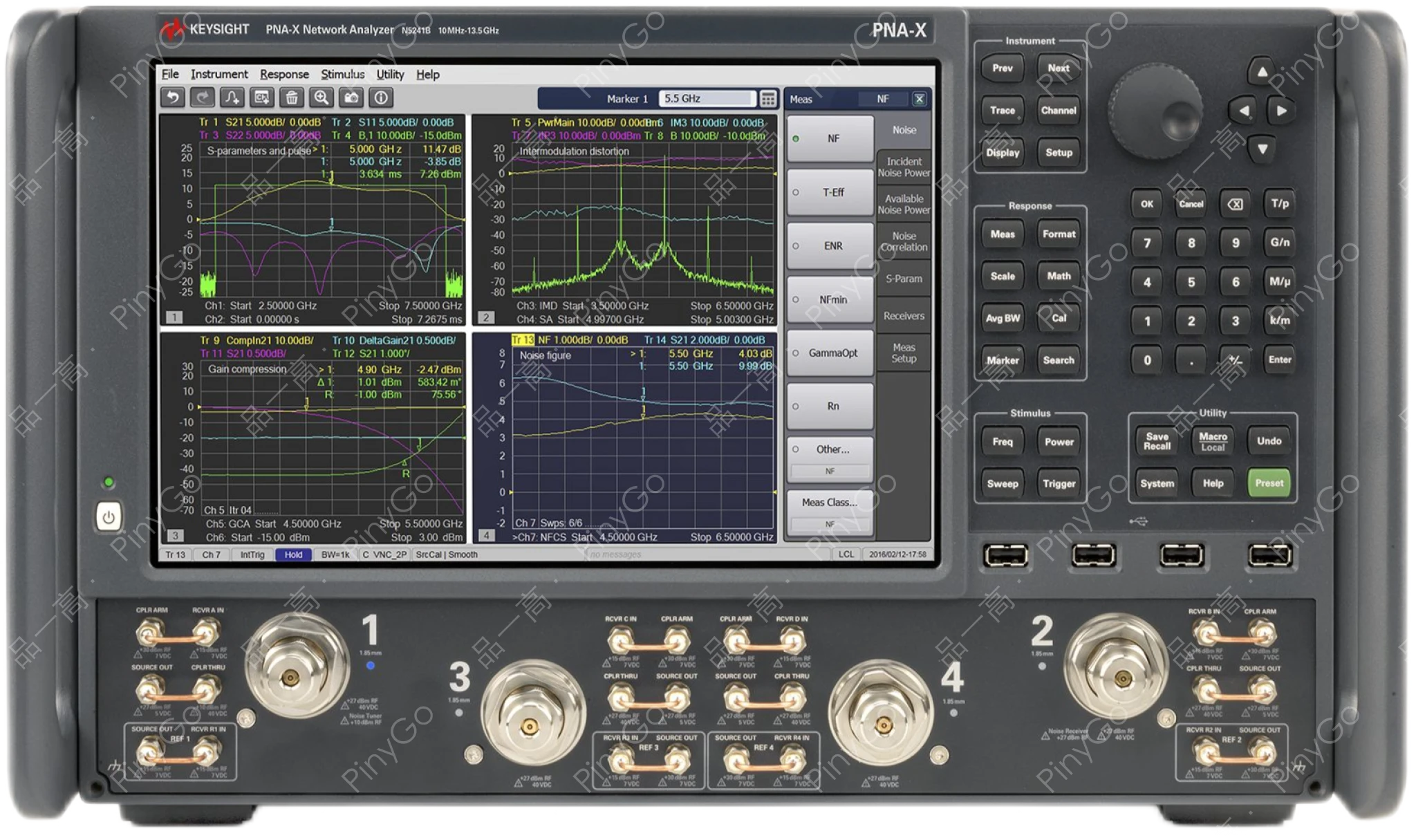Click the add channel toolbar icon
1416x840 pixels.
[x=262, y=97]
